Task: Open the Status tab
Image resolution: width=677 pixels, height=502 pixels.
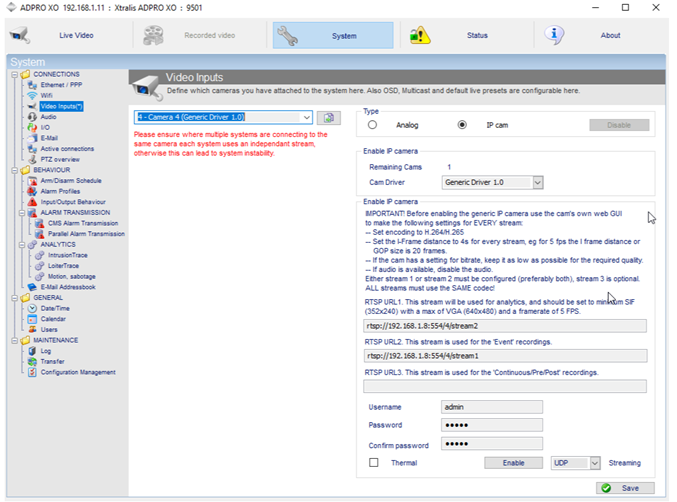Action: click(x=468, y=35)
